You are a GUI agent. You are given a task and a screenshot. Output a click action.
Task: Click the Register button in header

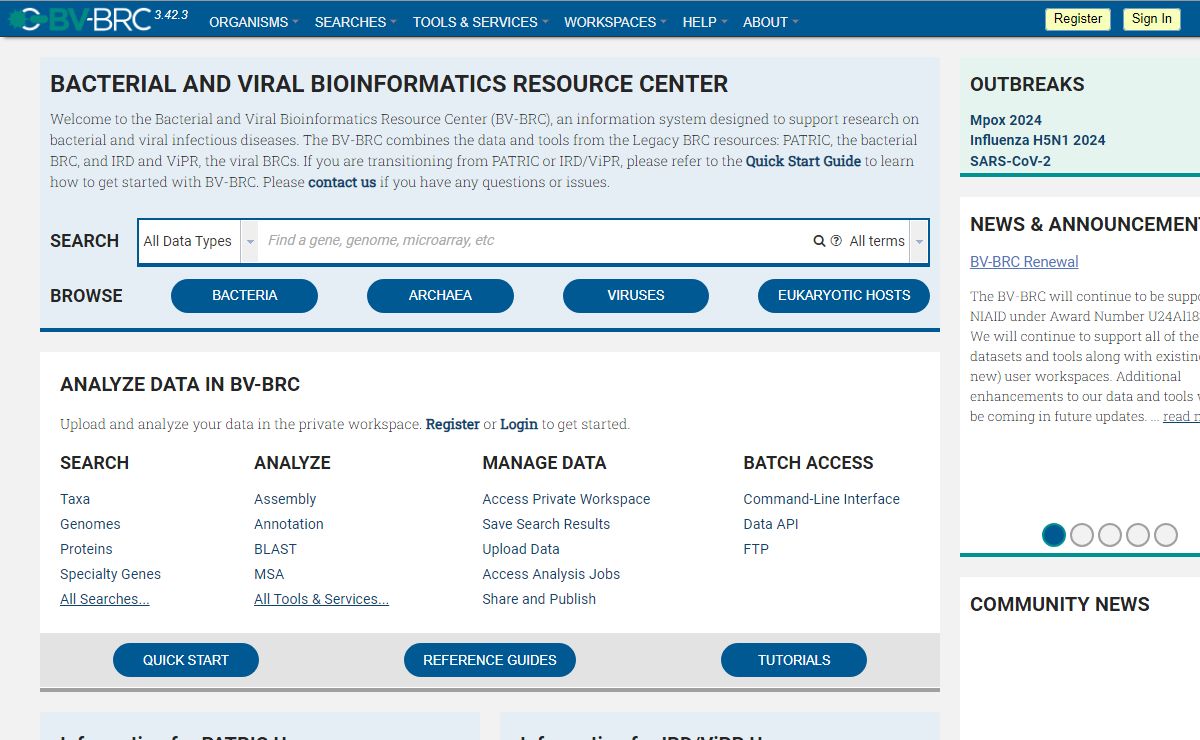1078,19
